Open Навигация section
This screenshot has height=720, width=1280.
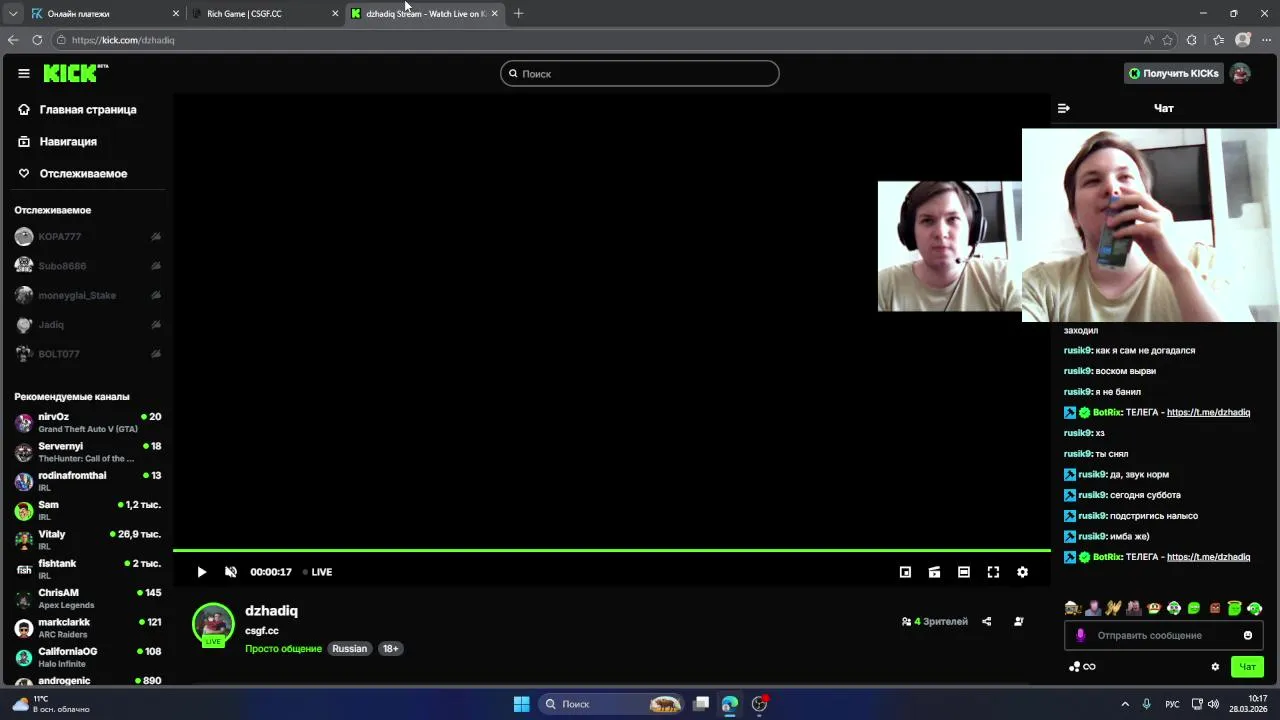point(58,142)
